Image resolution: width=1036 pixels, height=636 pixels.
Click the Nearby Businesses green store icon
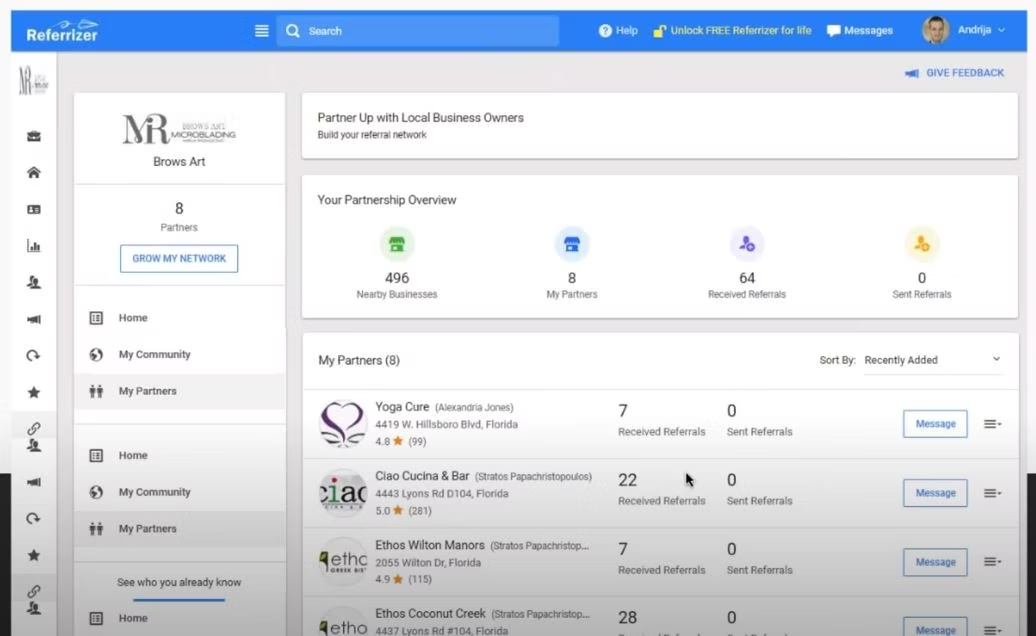tap(396, 244)
